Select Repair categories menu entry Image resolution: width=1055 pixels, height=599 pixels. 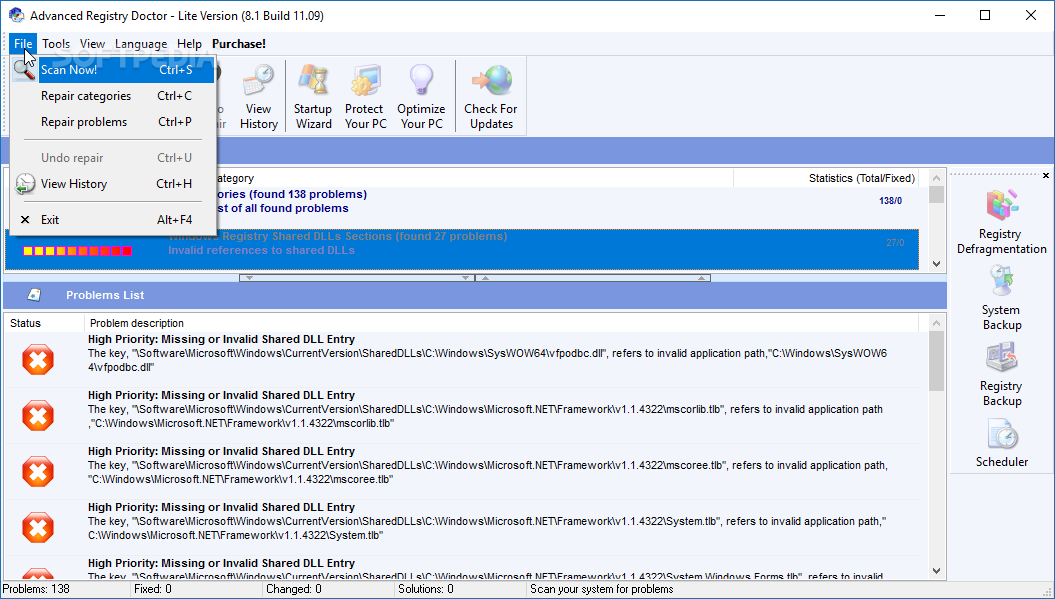tap(114, 96)
